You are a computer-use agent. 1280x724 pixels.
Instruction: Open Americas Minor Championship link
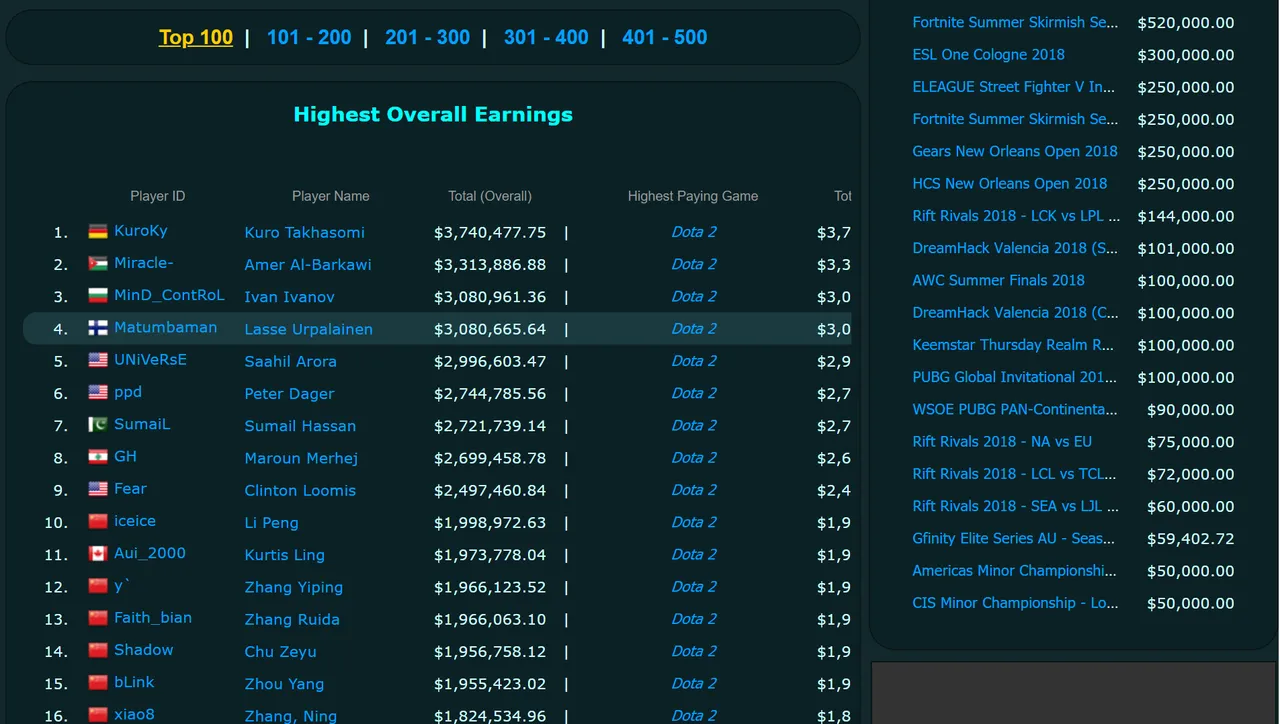pyautogui.click(x=1014, y=571)
